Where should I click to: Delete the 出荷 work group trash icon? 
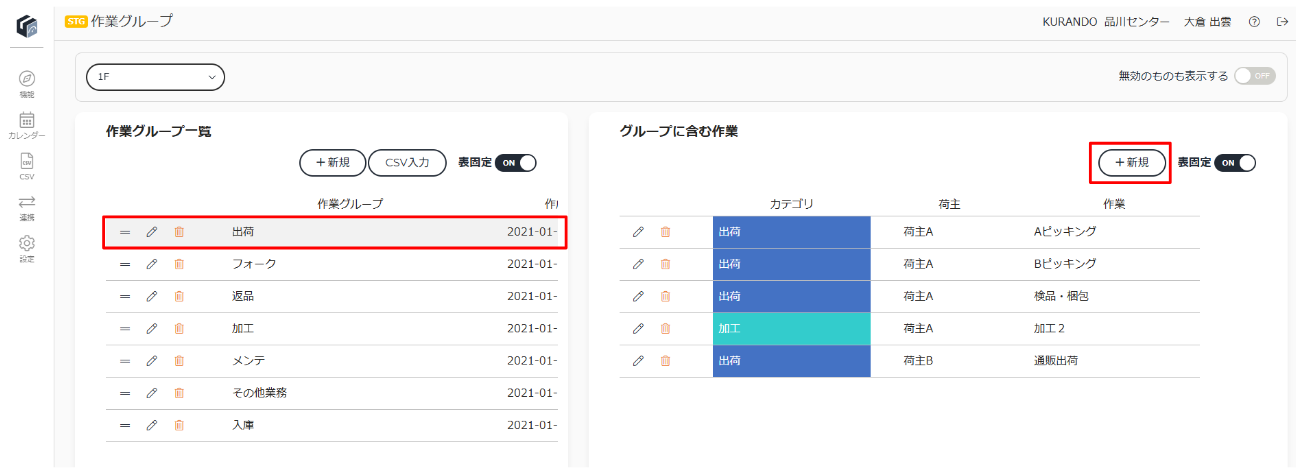pyautogui.click(x=179, y=232)
